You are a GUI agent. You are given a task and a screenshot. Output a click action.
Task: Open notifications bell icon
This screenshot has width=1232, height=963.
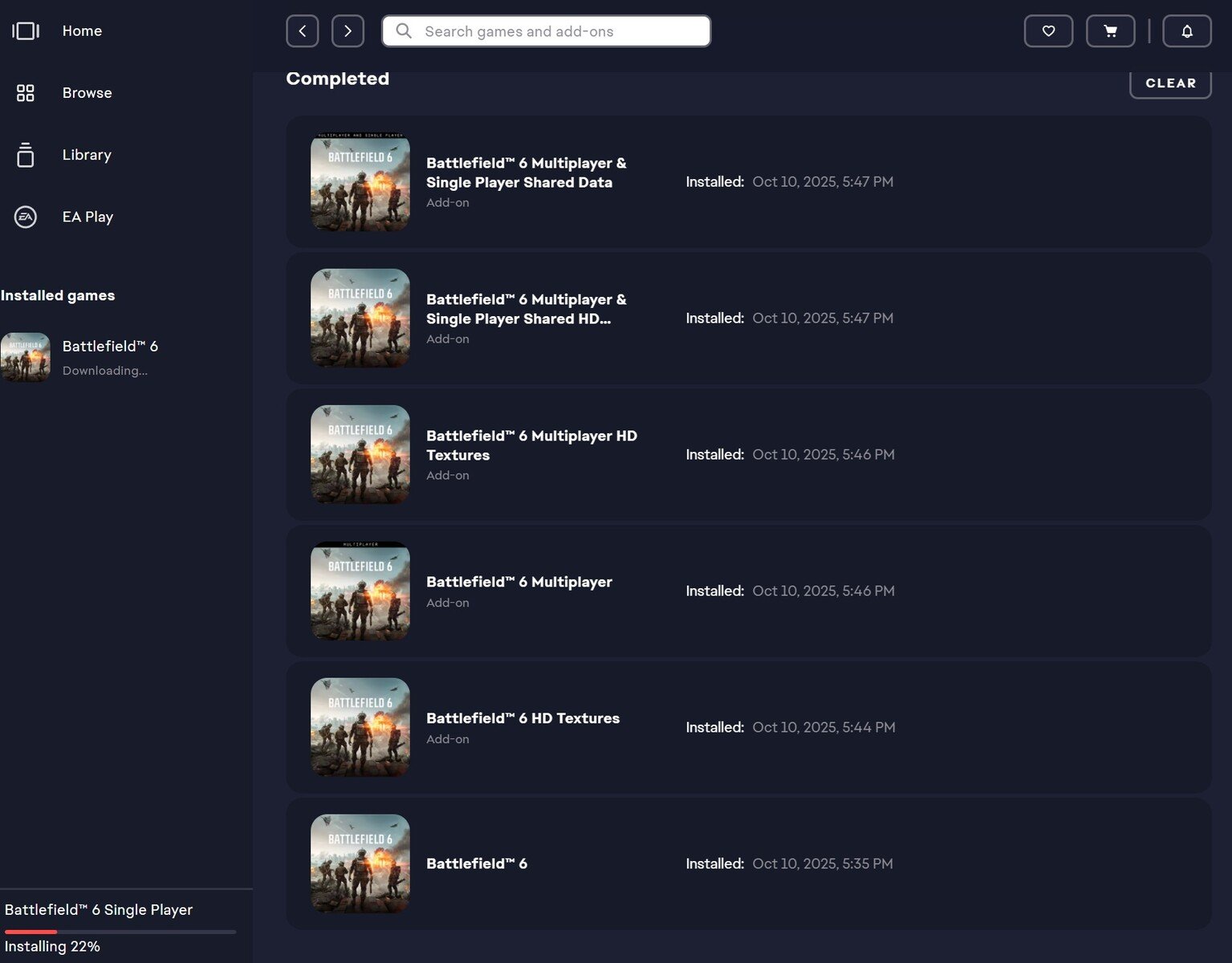coord(1186,31)
